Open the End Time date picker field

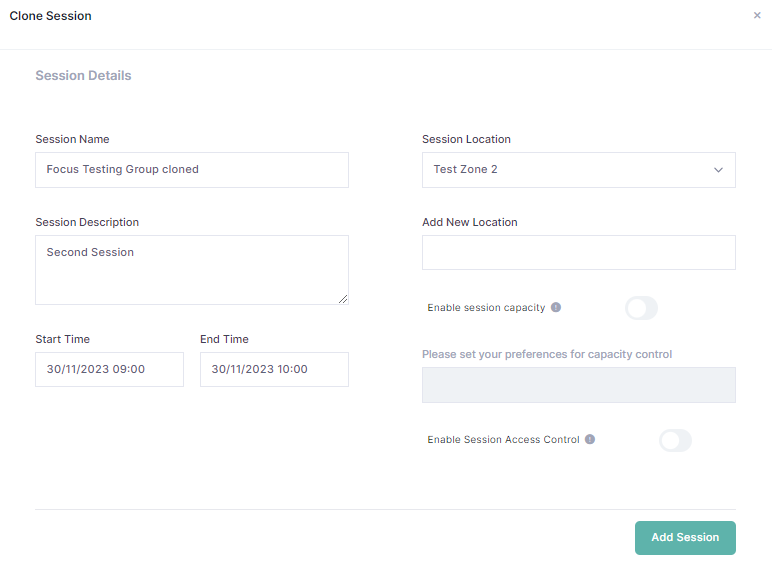pyautogui.click(x=274, y=369)
